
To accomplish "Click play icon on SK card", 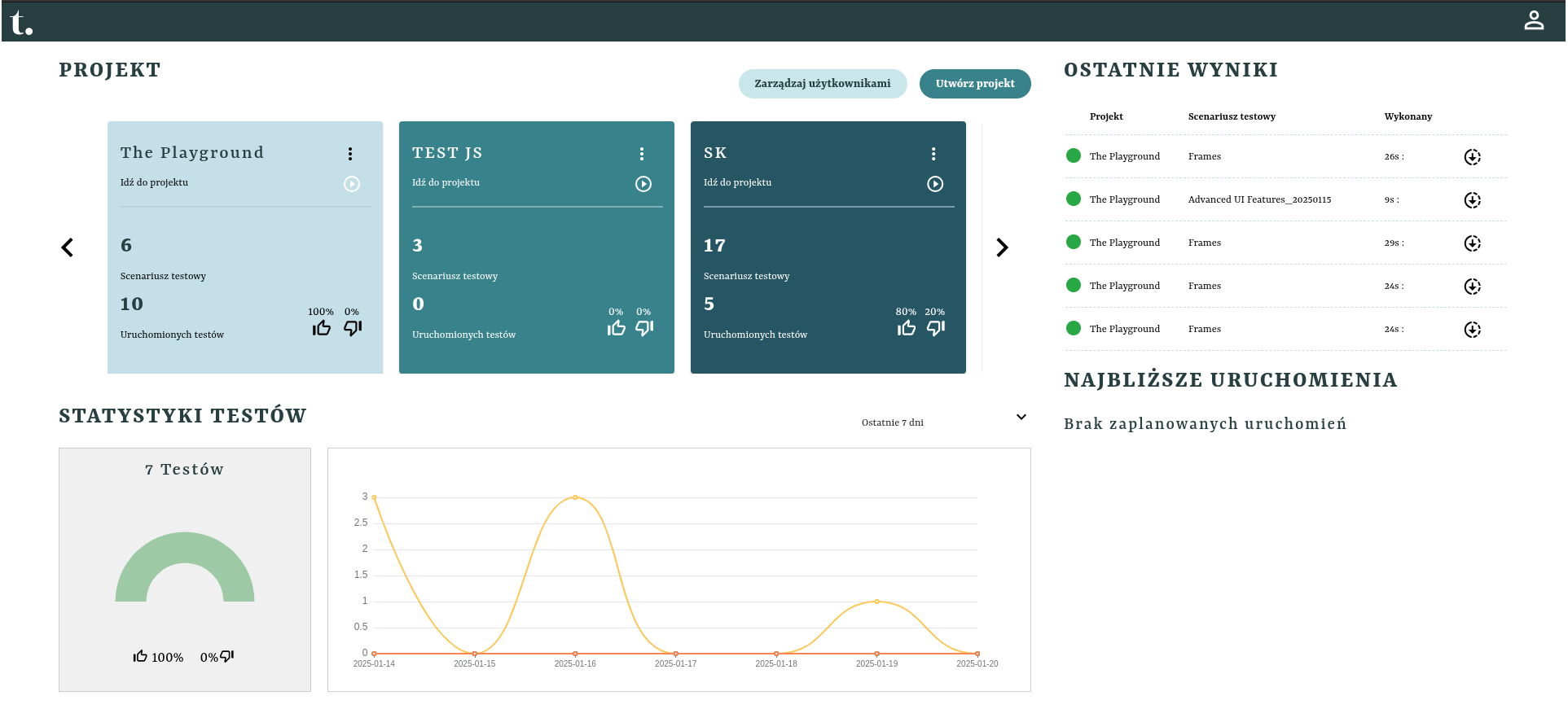I will point(935,184).
